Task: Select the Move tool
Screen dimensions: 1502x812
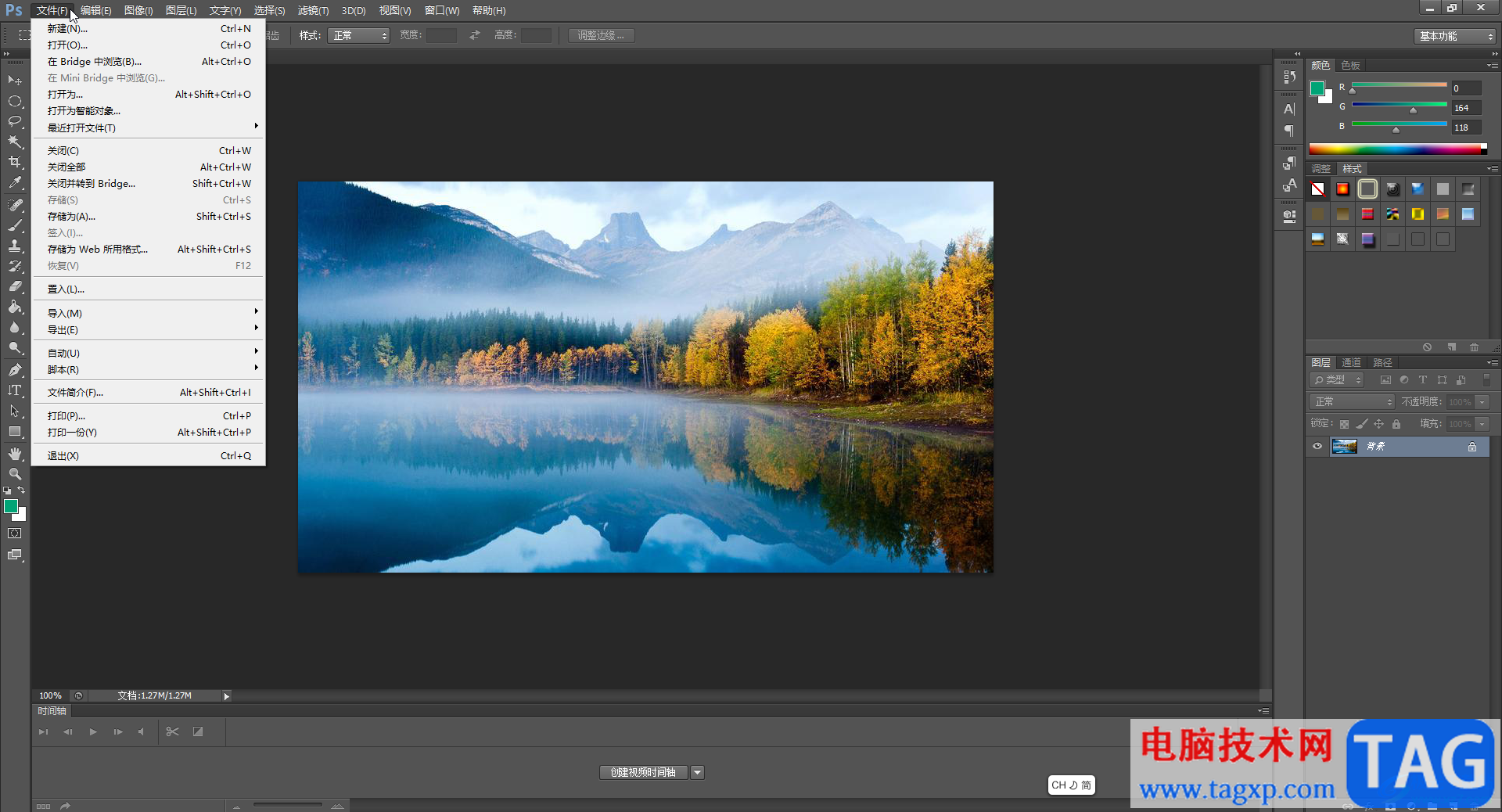Action: (15, 80)
